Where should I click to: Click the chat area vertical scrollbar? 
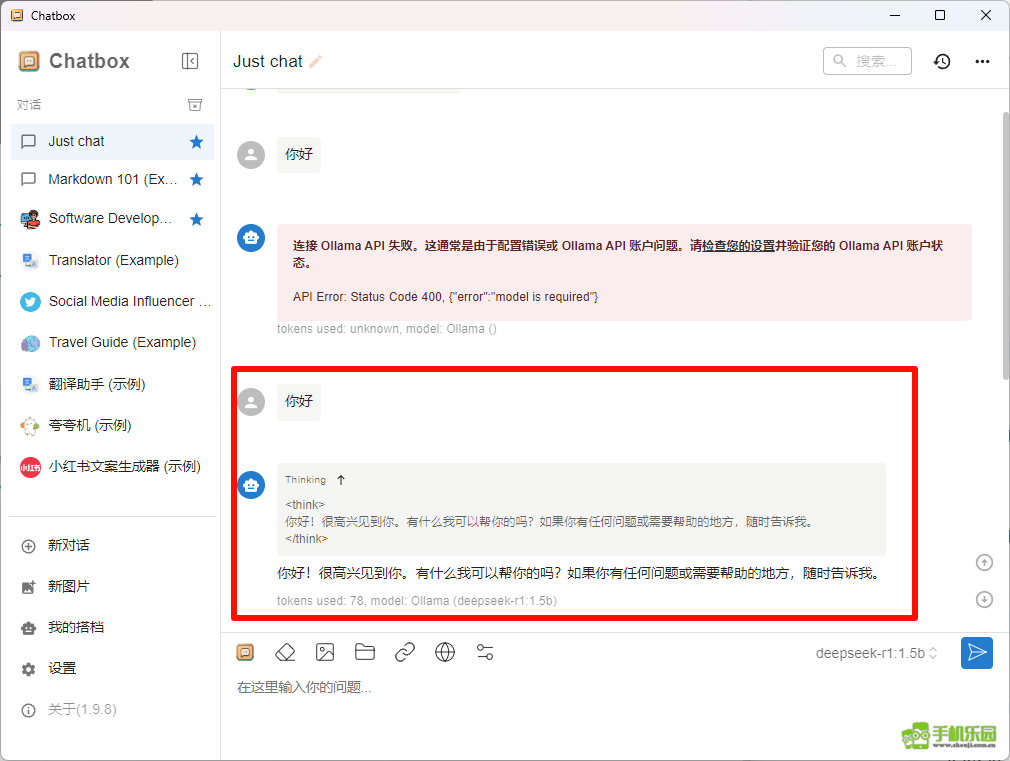pyautogui.click(x=1005, y=245)
